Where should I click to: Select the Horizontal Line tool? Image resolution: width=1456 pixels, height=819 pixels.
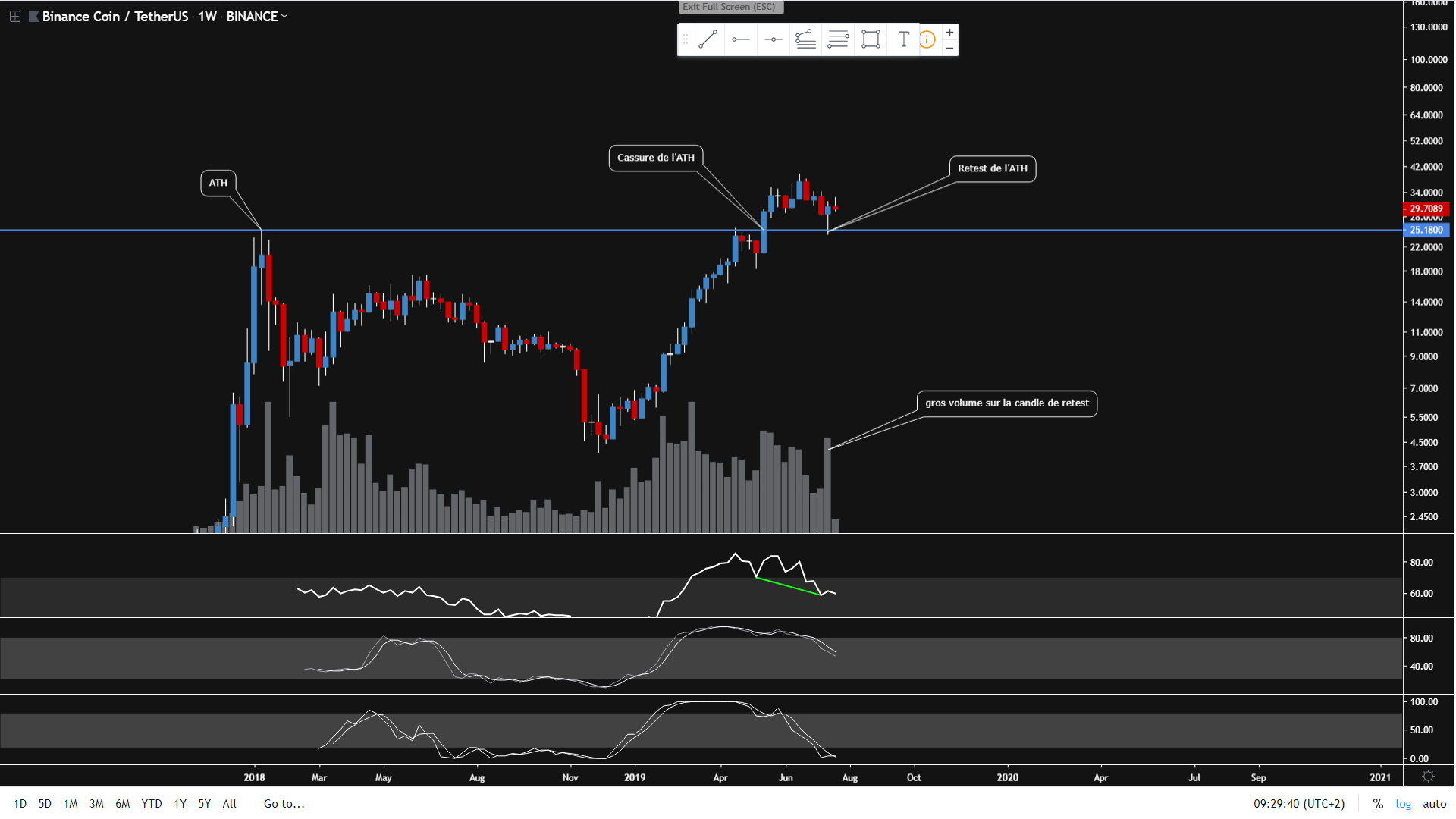pyautogui.click(x=773, y=39)
